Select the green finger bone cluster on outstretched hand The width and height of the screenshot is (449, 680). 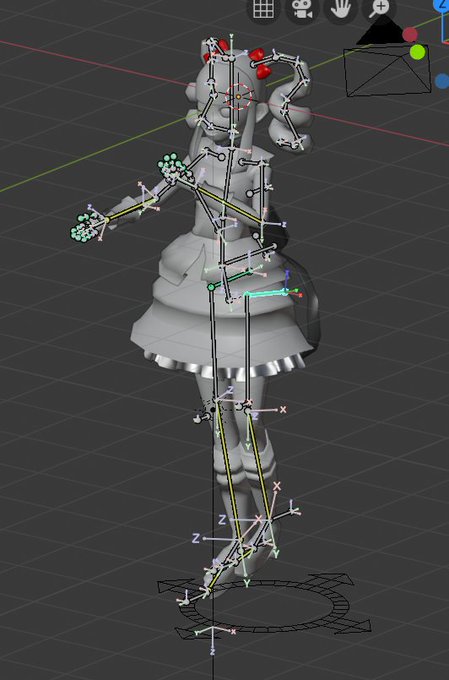tap(85, 226)
